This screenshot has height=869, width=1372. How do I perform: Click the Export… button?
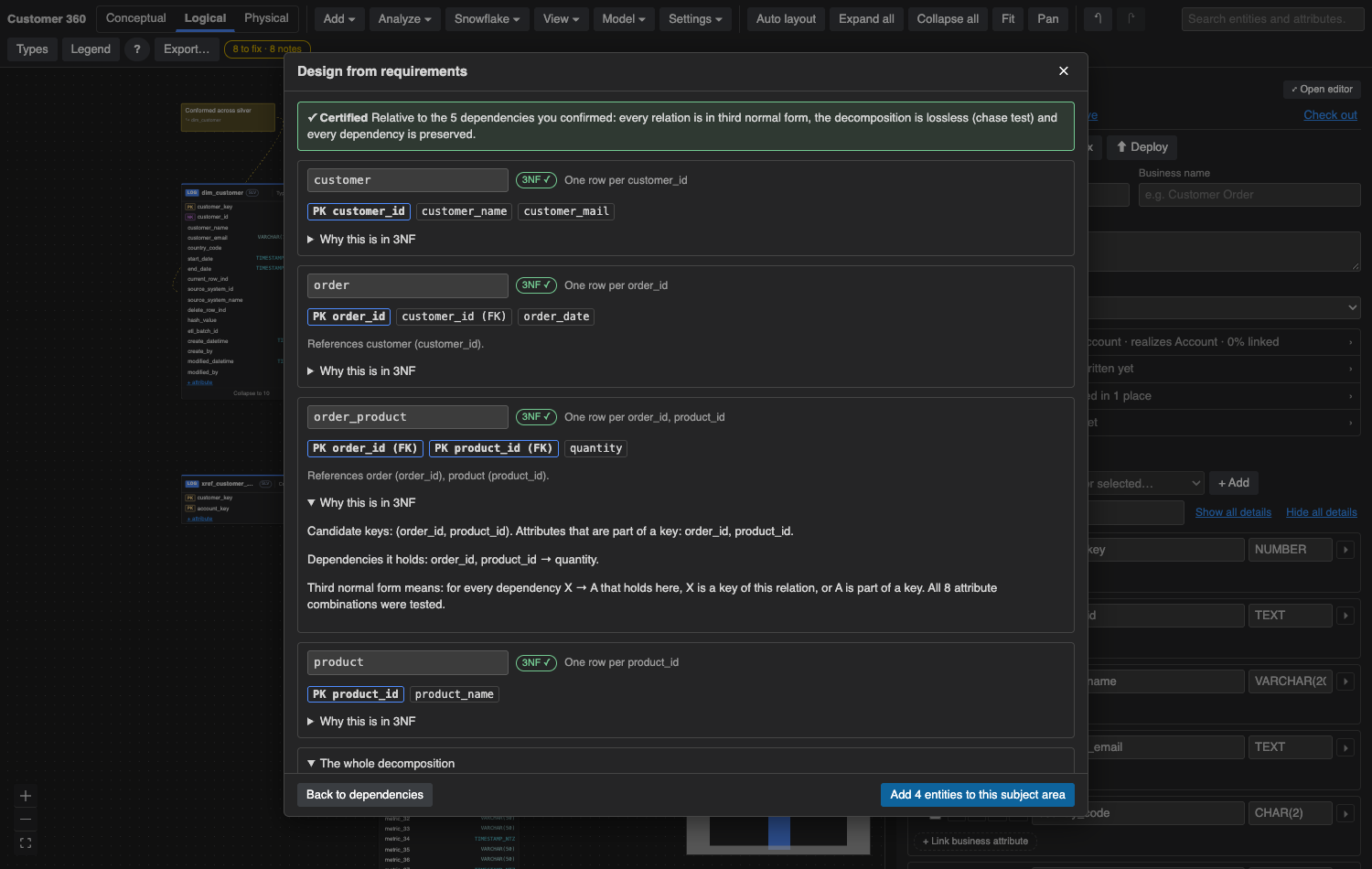coord(187,49)
